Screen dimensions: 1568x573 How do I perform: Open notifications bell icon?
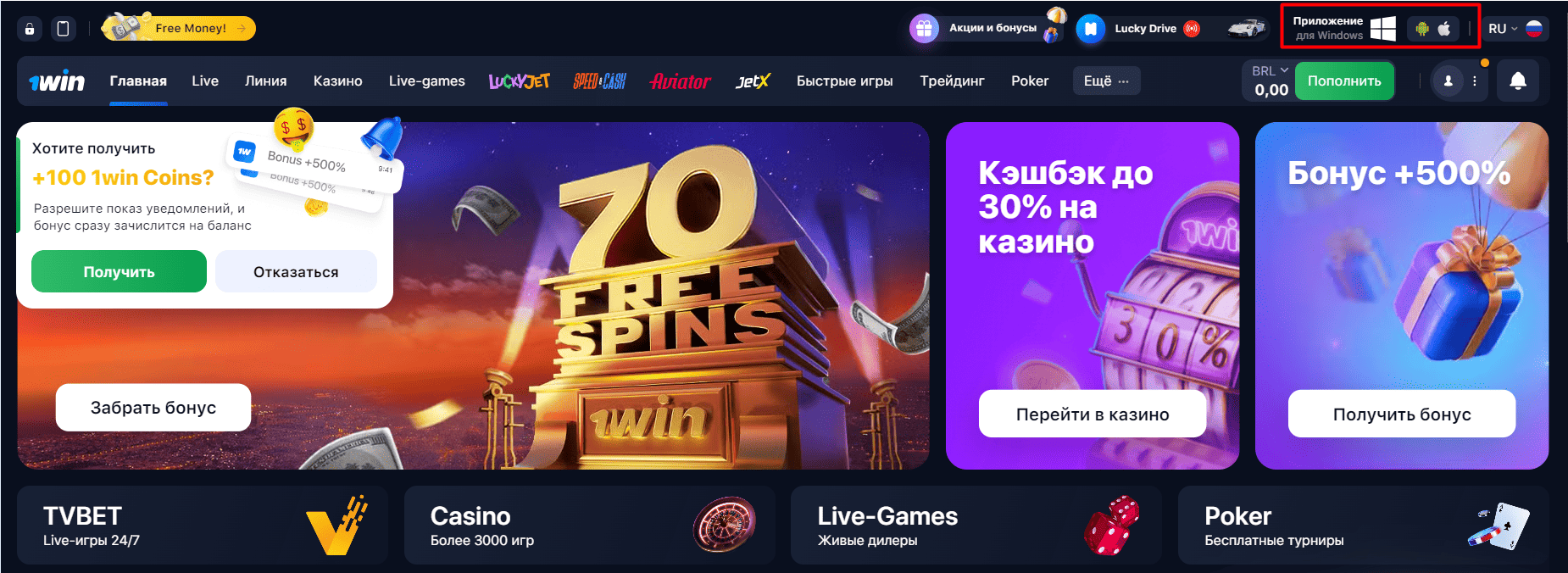click(1518, 81)
